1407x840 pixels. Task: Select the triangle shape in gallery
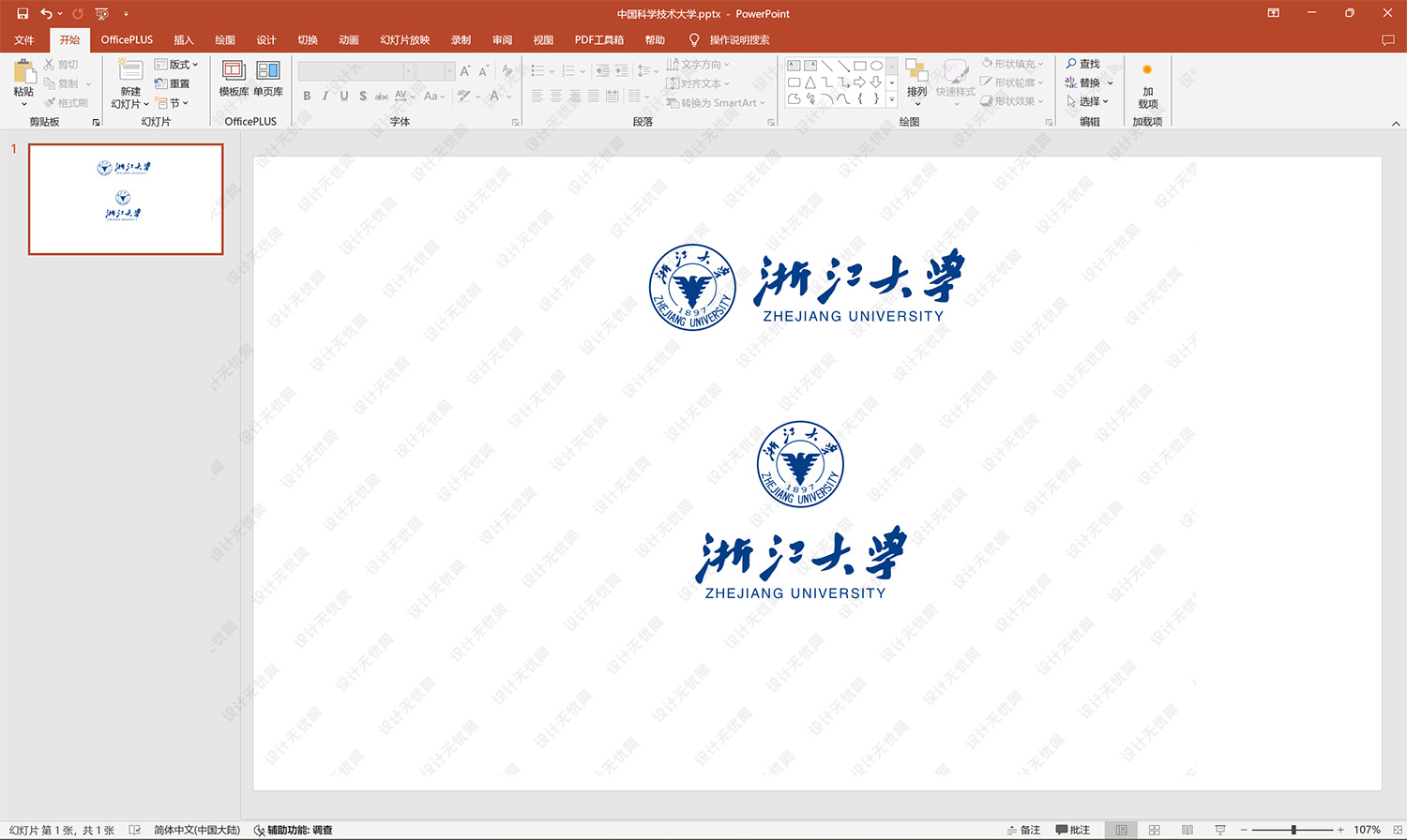(810, 82)
